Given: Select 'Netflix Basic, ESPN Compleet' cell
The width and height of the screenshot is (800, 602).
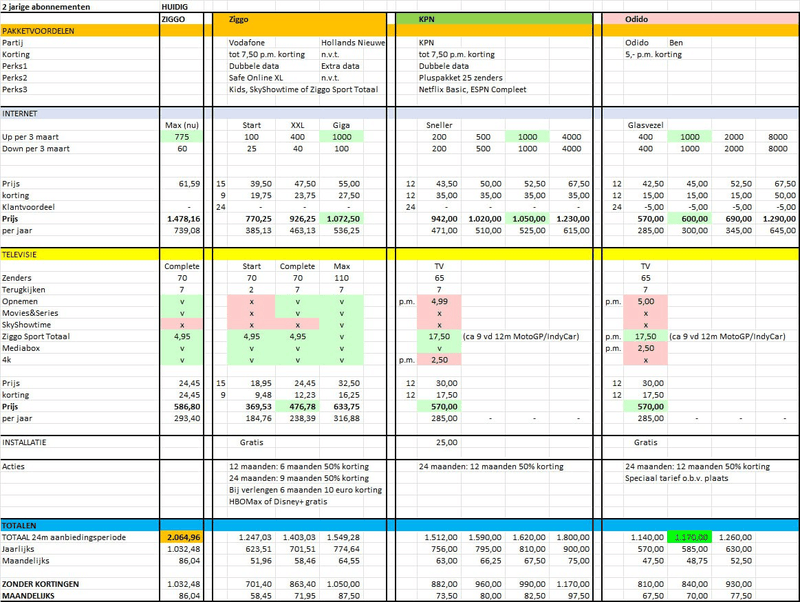Looking at the screenshot, I should point(472,89).
